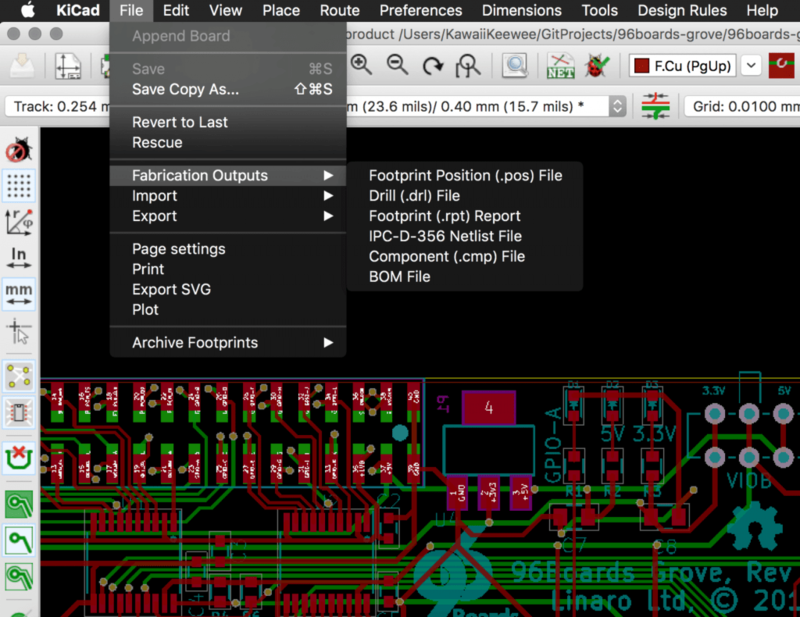Screen dimensions: 800x617
Task: Run design rules check ladybug icon
Action: (595, 67)
